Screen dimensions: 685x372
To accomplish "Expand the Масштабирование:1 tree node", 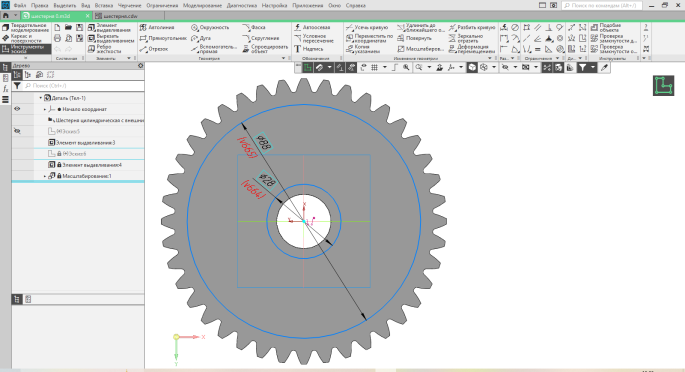I will 45,176.
